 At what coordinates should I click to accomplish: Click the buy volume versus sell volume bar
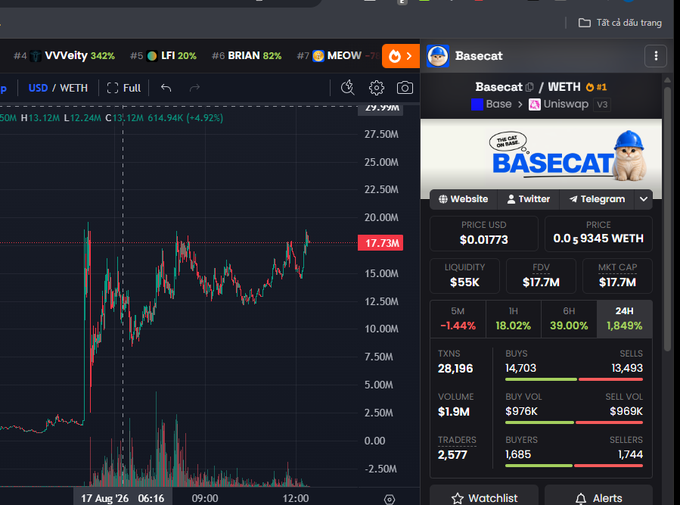(x=574, y=423)
